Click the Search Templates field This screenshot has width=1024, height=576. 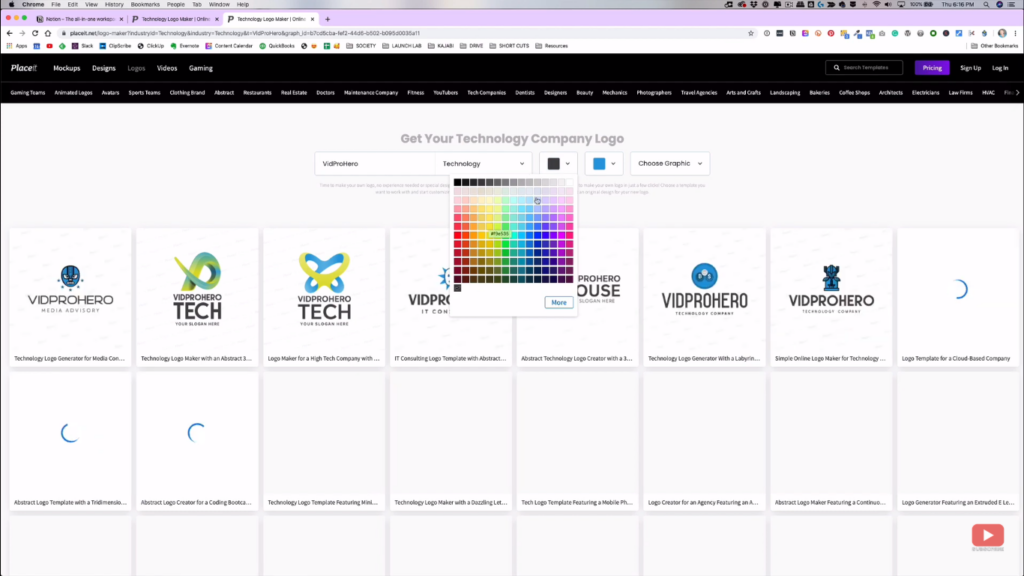864,67
